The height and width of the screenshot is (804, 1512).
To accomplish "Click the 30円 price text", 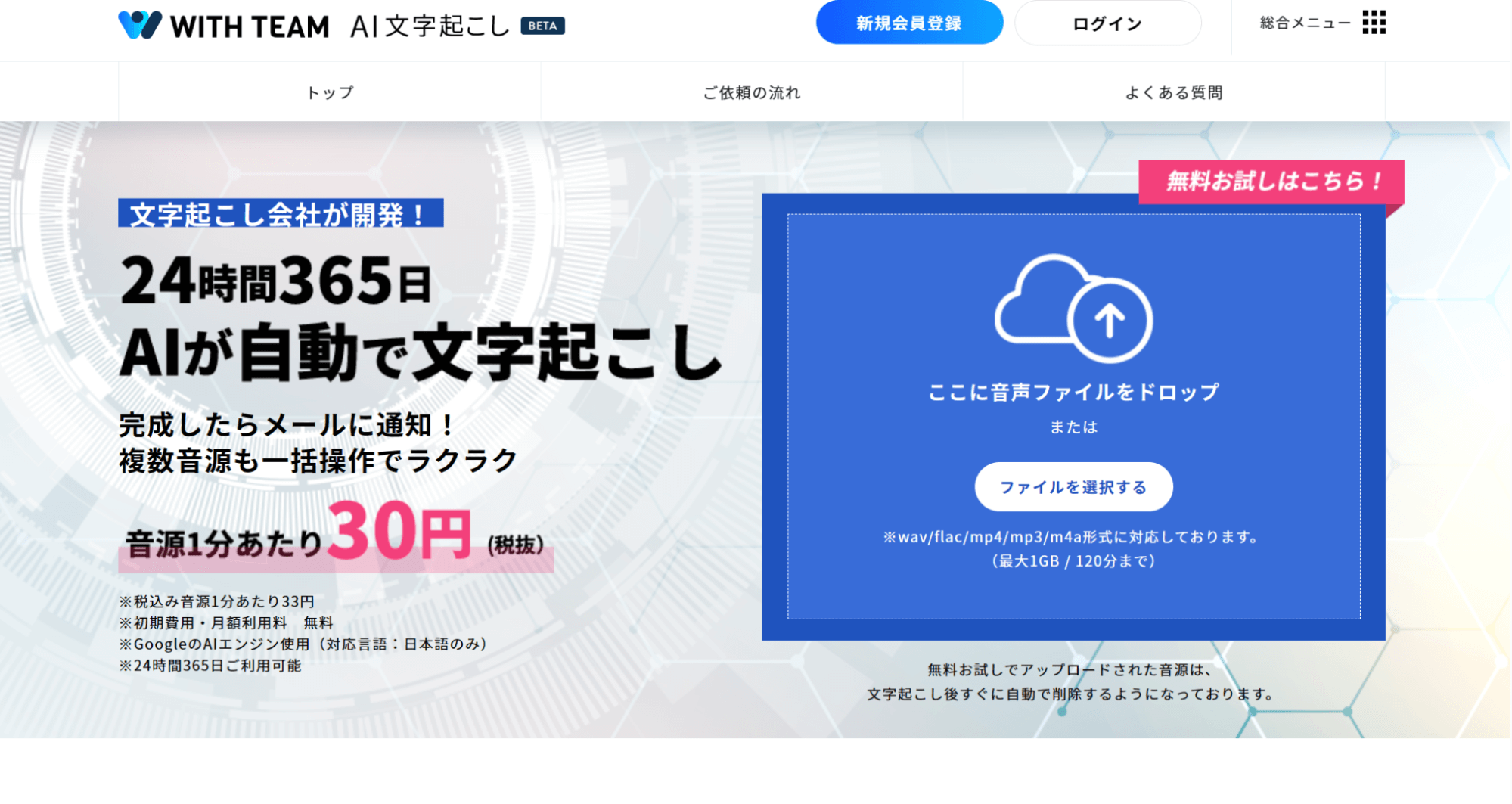I will tap(399, 532).
